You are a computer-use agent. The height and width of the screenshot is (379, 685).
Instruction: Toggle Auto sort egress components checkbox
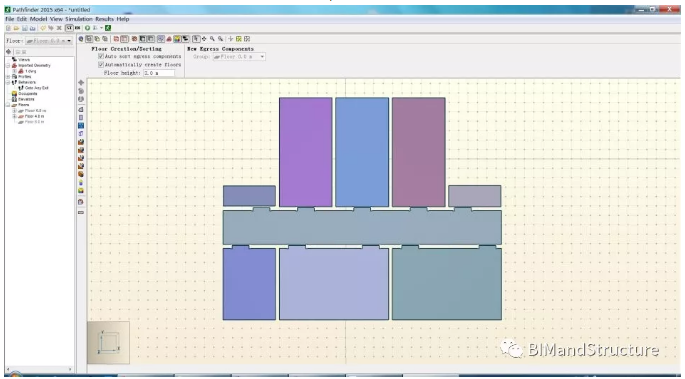point(101,56)
